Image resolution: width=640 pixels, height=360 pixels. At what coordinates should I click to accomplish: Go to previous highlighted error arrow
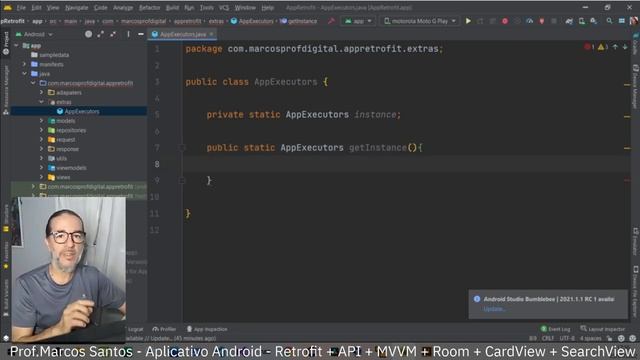615,47
